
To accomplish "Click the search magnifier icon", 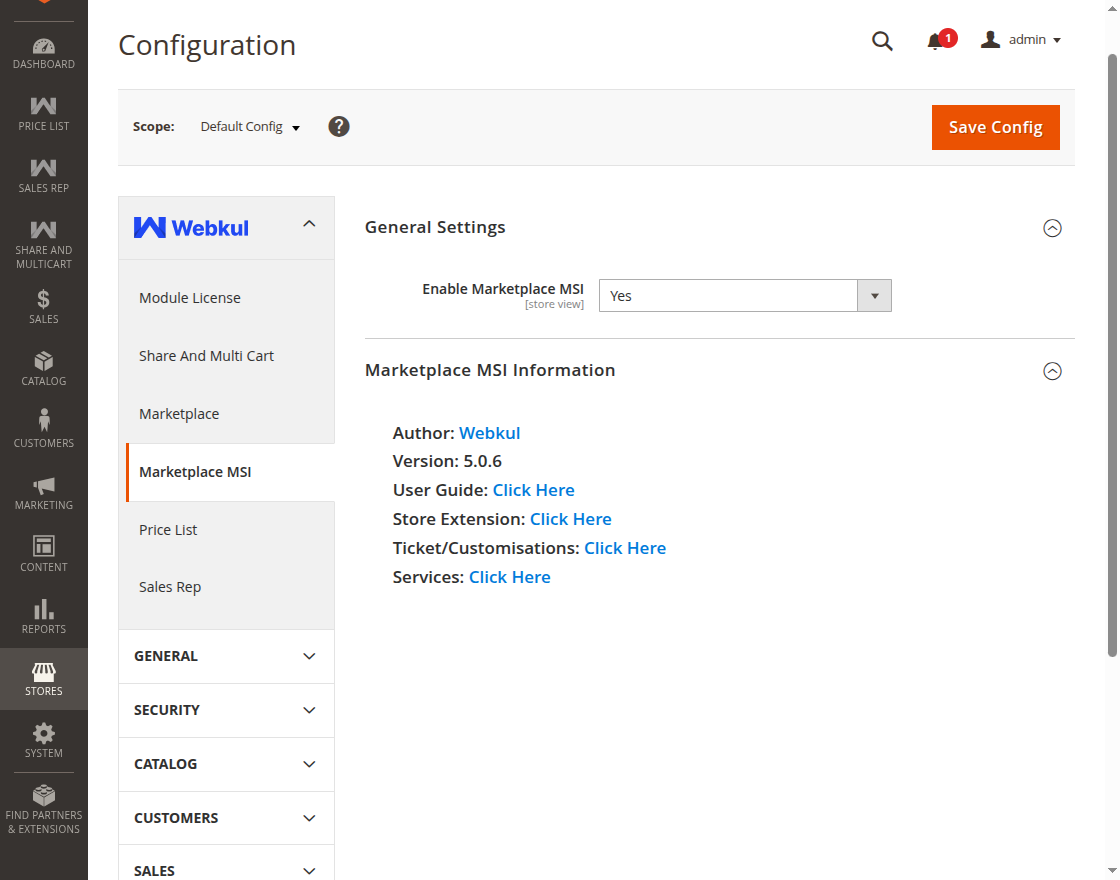I will click(x=882, y=41).
